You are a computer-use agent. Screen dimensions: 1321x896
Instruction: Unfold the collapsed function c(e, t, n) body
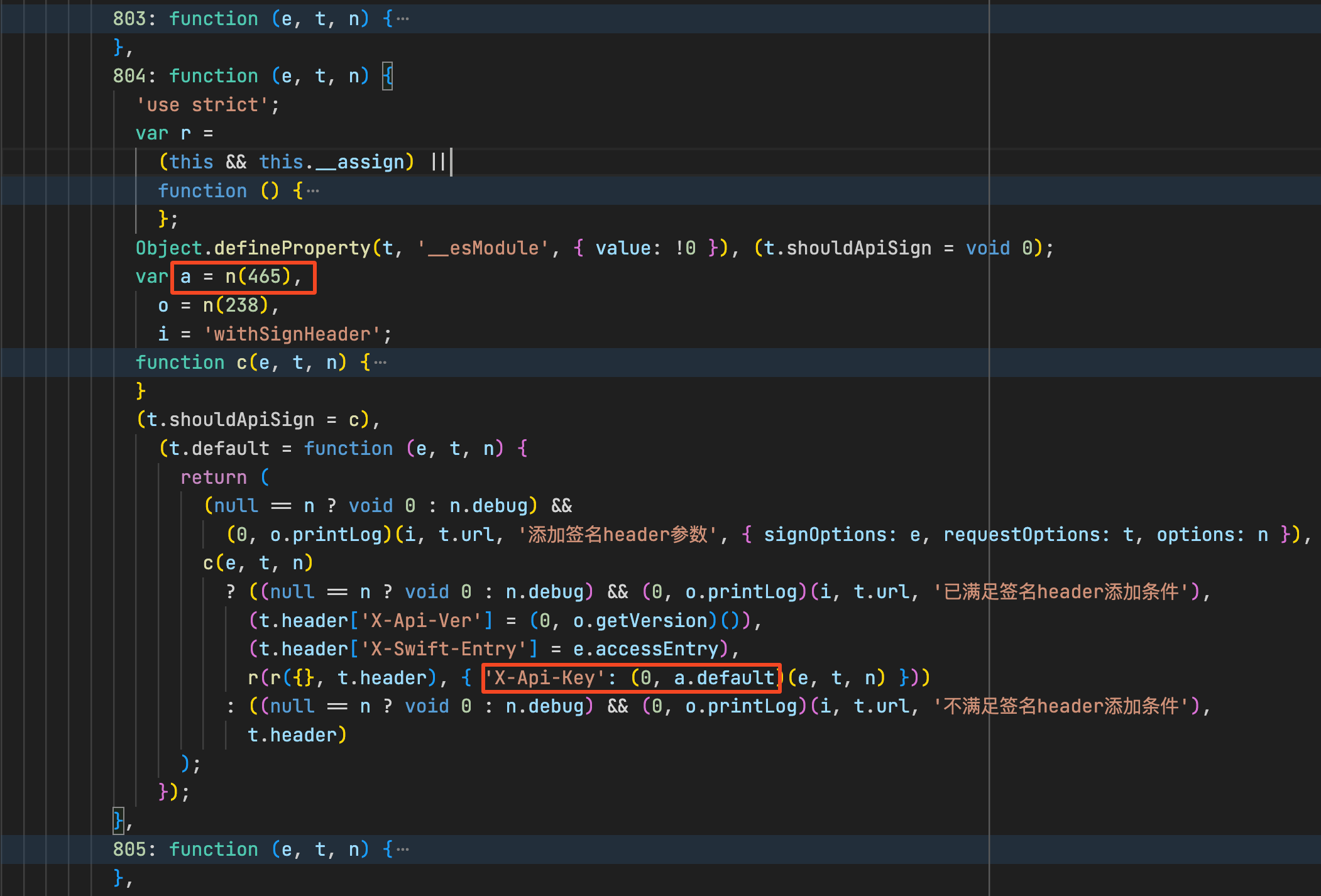pos(380,363)
